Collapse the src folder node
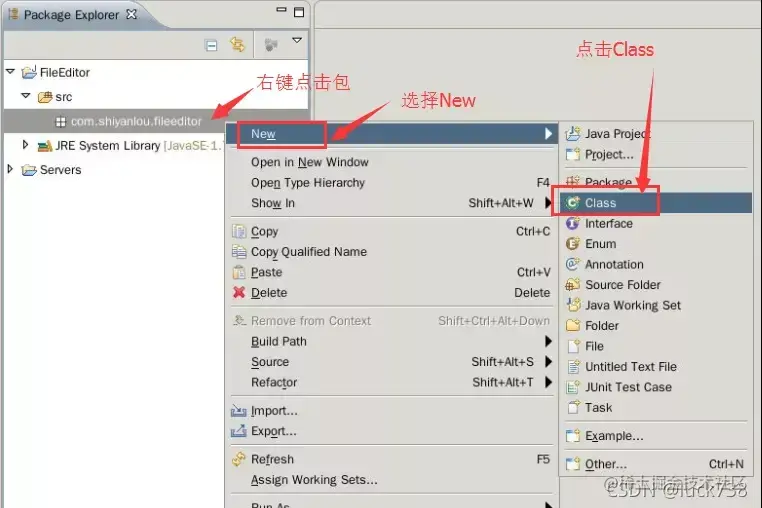Image resolution: width=762 pixels, height=508 pixels. [x=26, y=96]
